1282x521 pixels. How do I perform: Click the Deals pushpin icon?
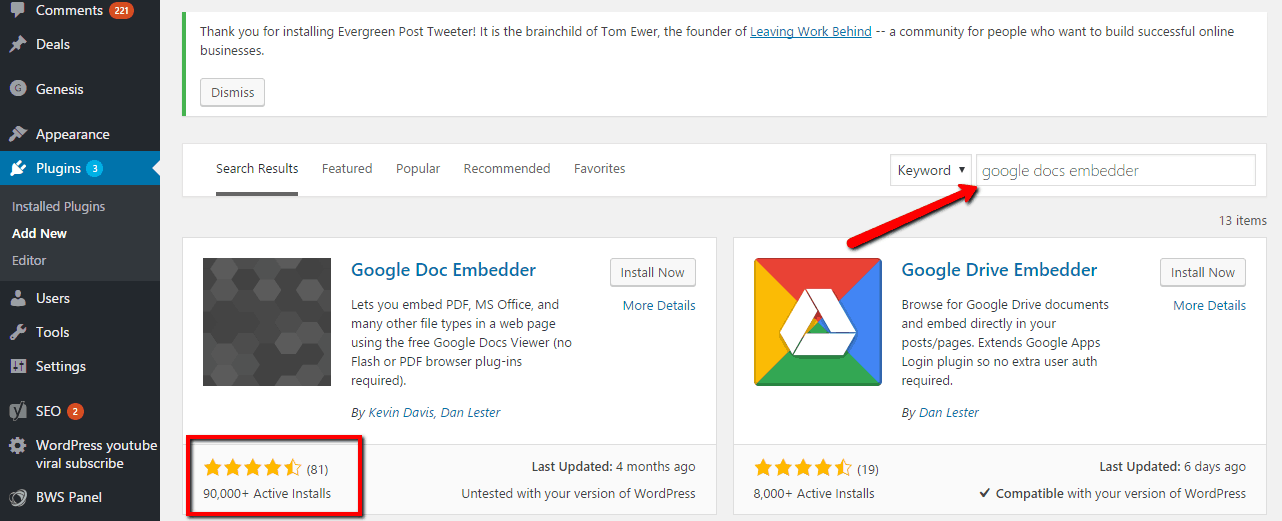pos(18,44)
